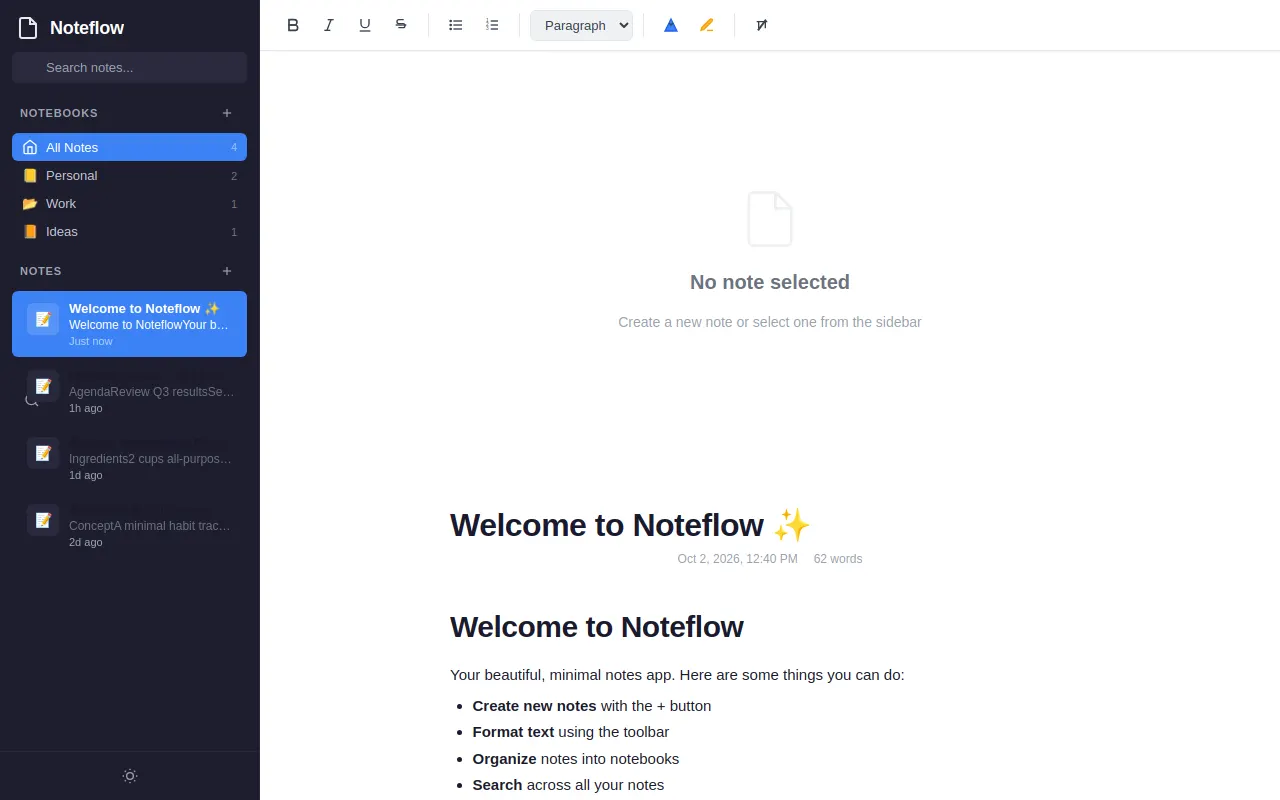The width and height of the screenshot is (1280, 800).
Task: Click the empty-state document icon above 'No note selected'
Action: (770, 219)
